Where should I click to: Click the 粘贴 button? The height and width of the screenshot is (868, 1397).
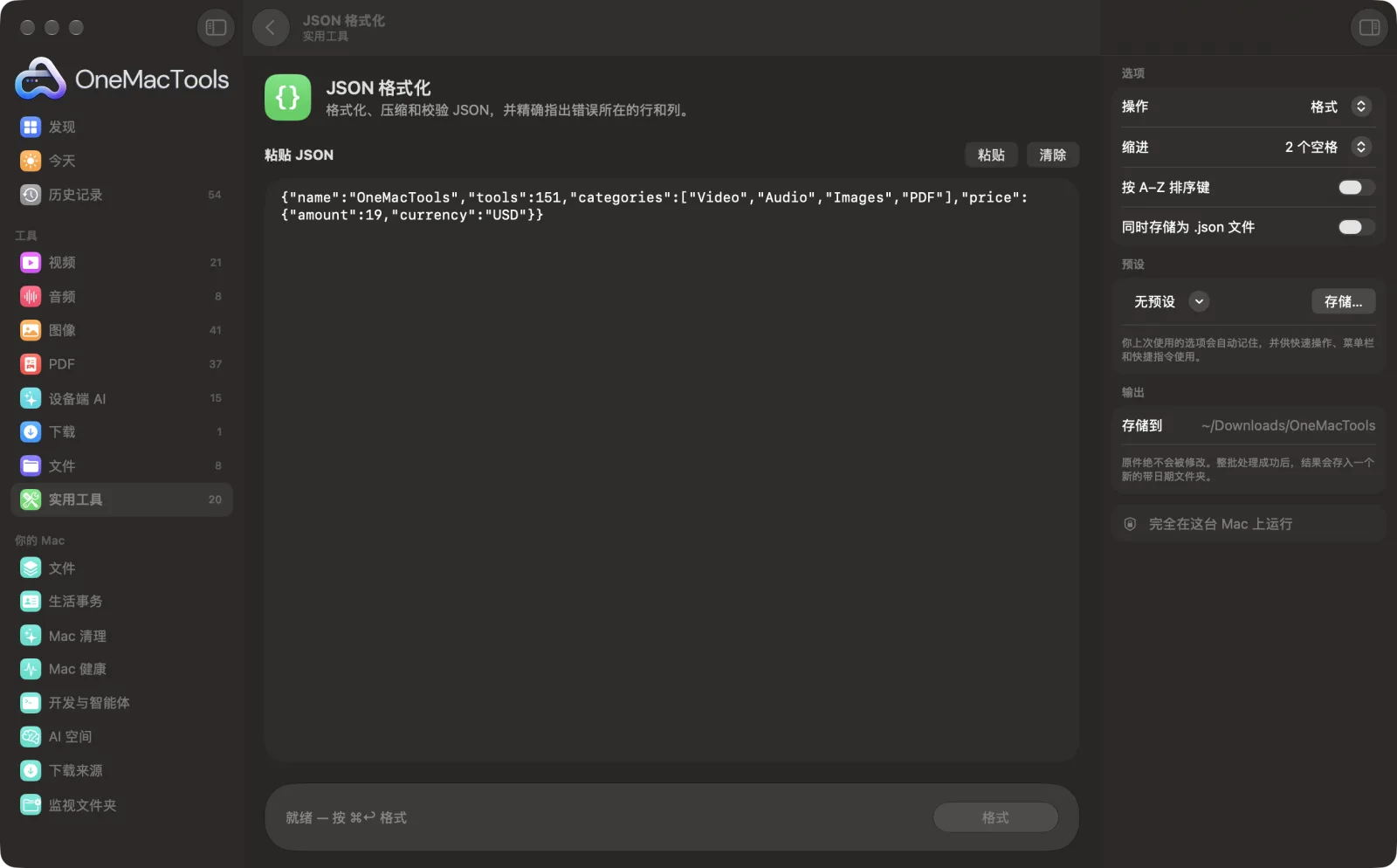991,155
